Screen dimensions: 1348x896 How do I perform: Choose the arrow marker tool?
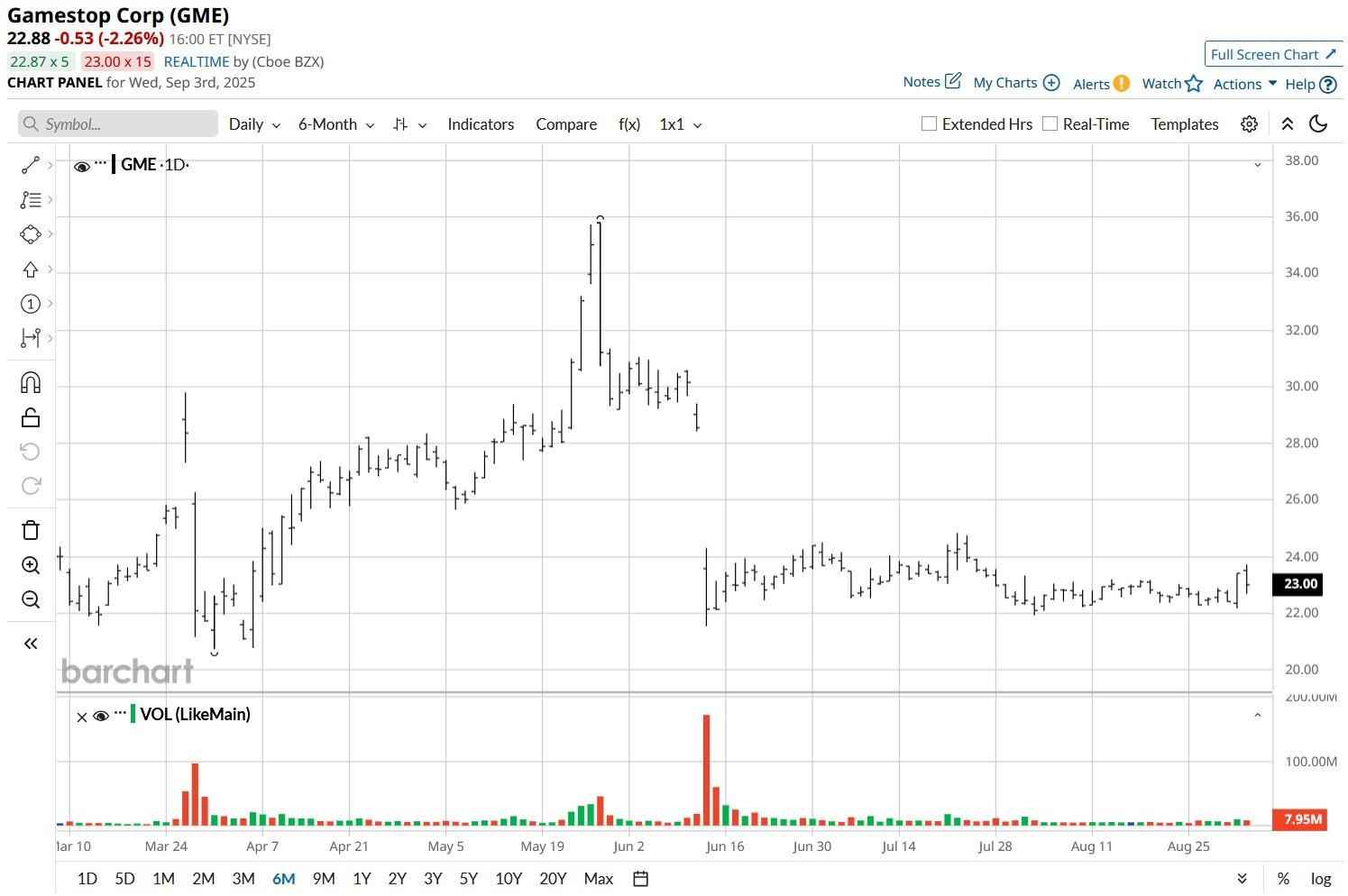coord(30,270)
